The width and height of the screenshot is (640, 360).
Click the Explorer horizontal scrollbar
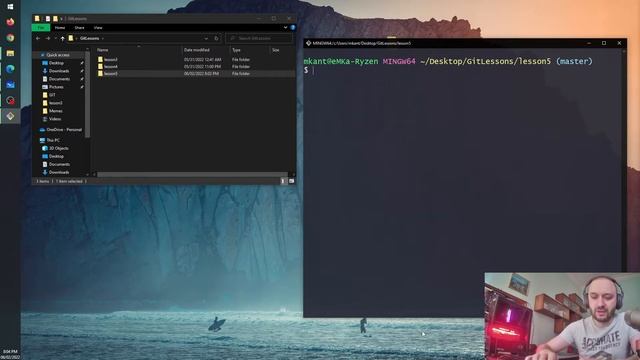pyautogui.click(x=192, y=174)
